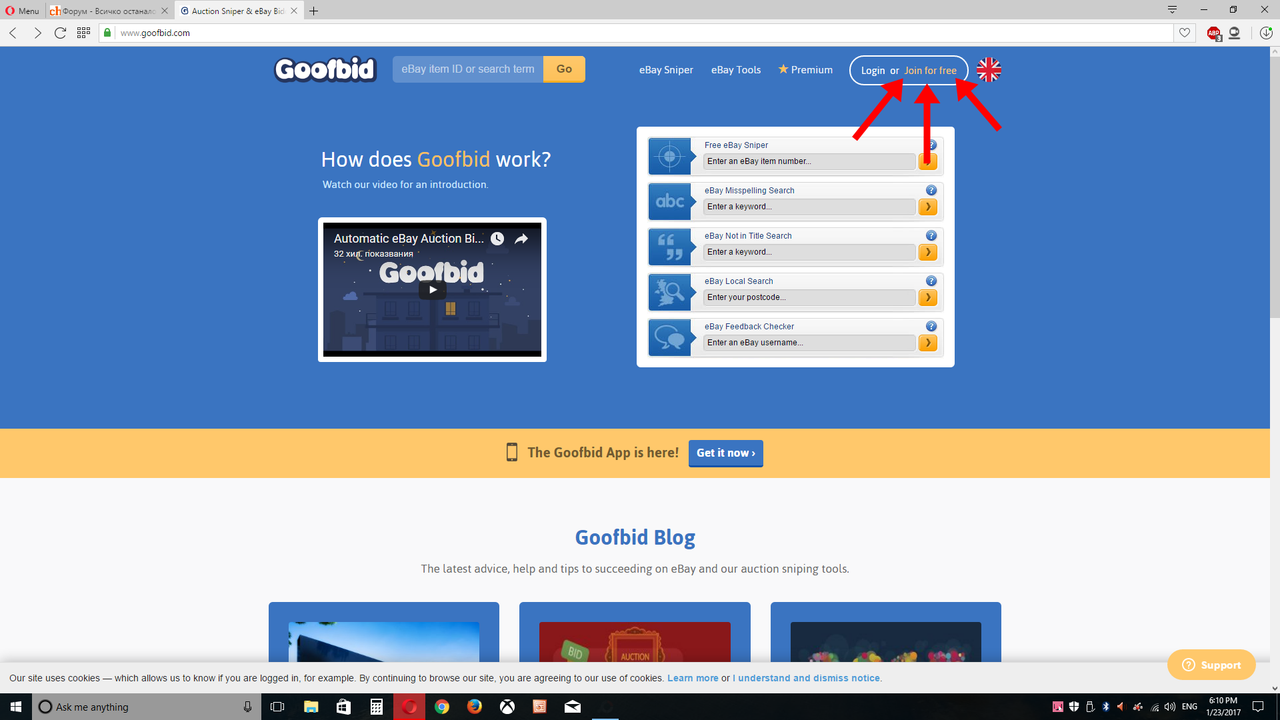
Task: Open the Action Center notifications icon
Action: pyautogui.click(x=1258, y=707)
